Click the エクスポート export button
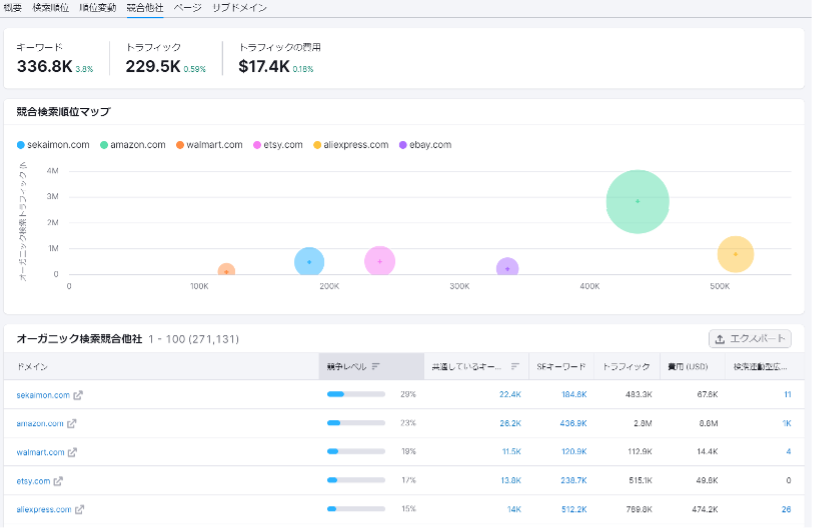The width and height of the screenshot is (813, 530). 749,339
